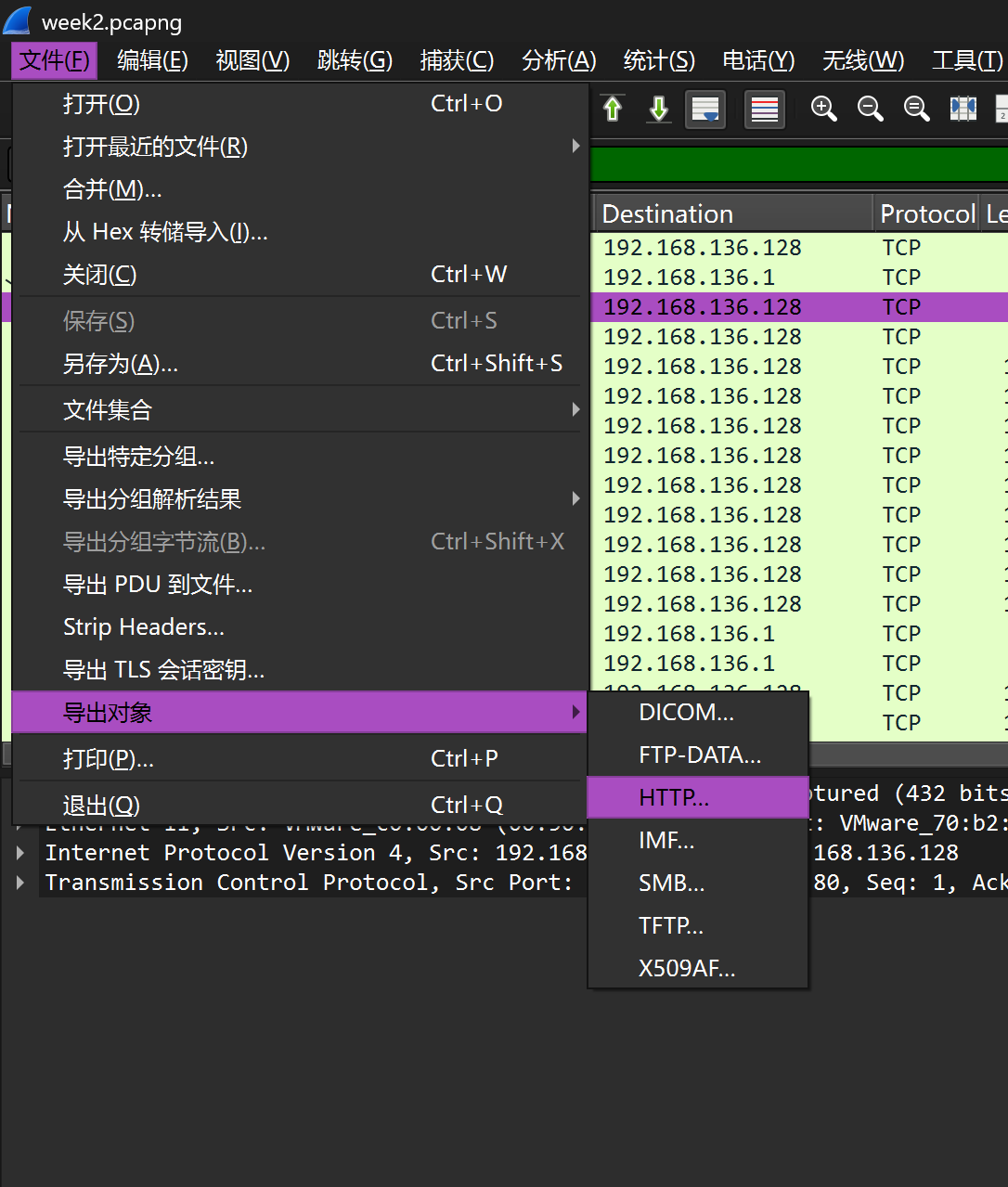
Task: Choose 关闭(C) menu entry
Action: [x=301, y=275]
